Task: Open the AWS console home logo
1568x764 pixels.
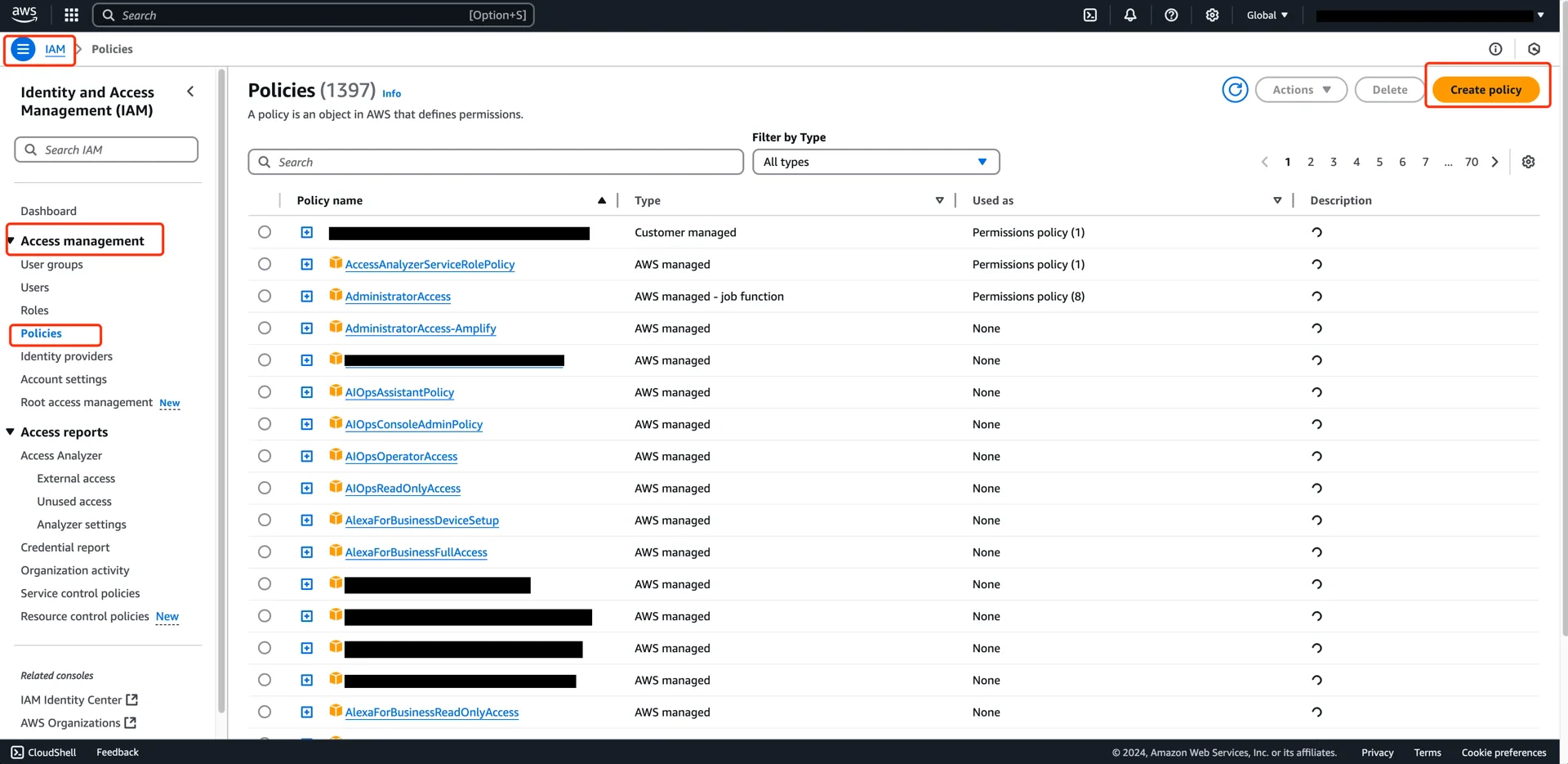Action: tap(24, 14)
